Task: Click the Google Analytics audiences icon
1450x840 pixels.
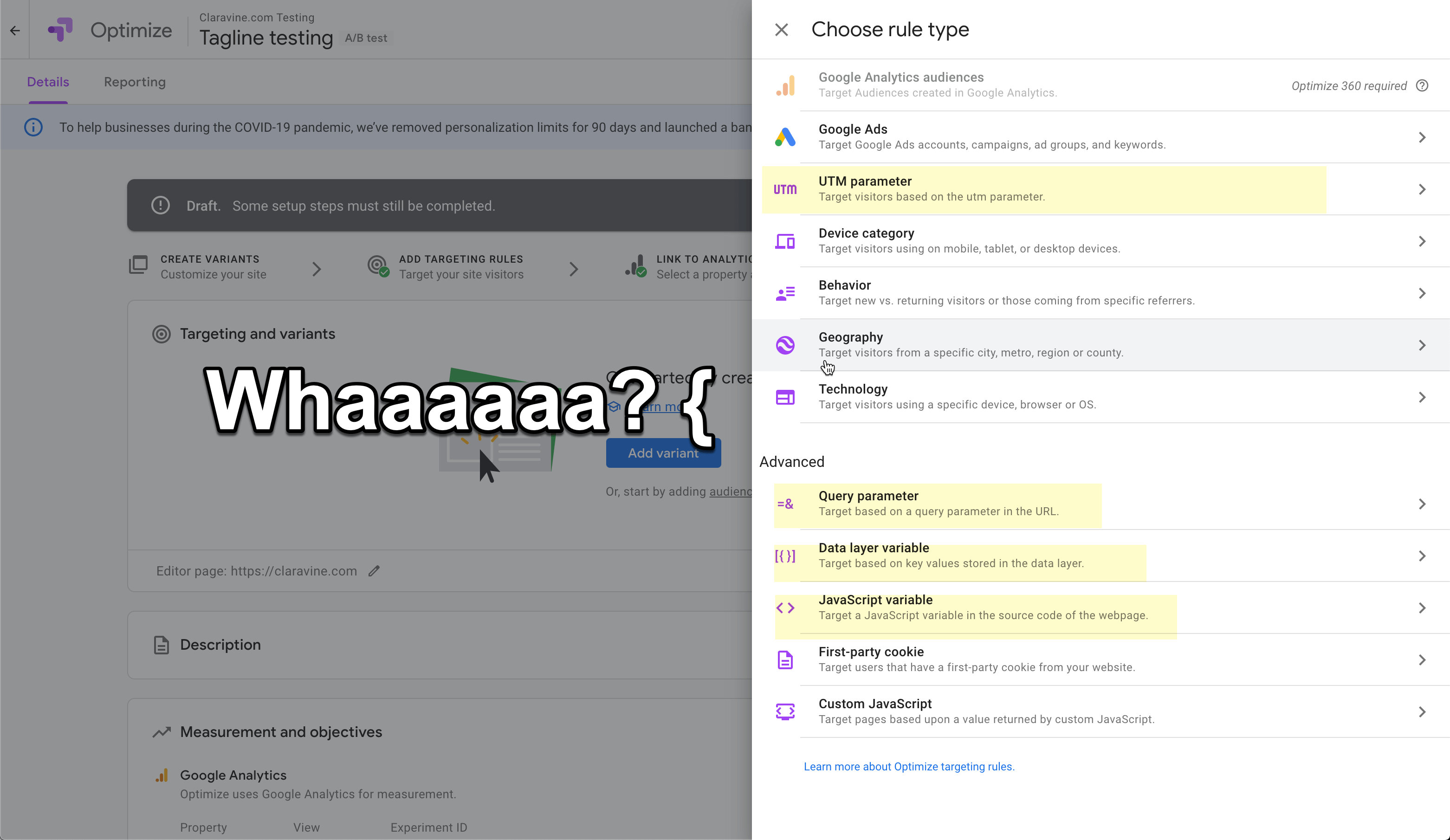Action: tap(785, 85)
